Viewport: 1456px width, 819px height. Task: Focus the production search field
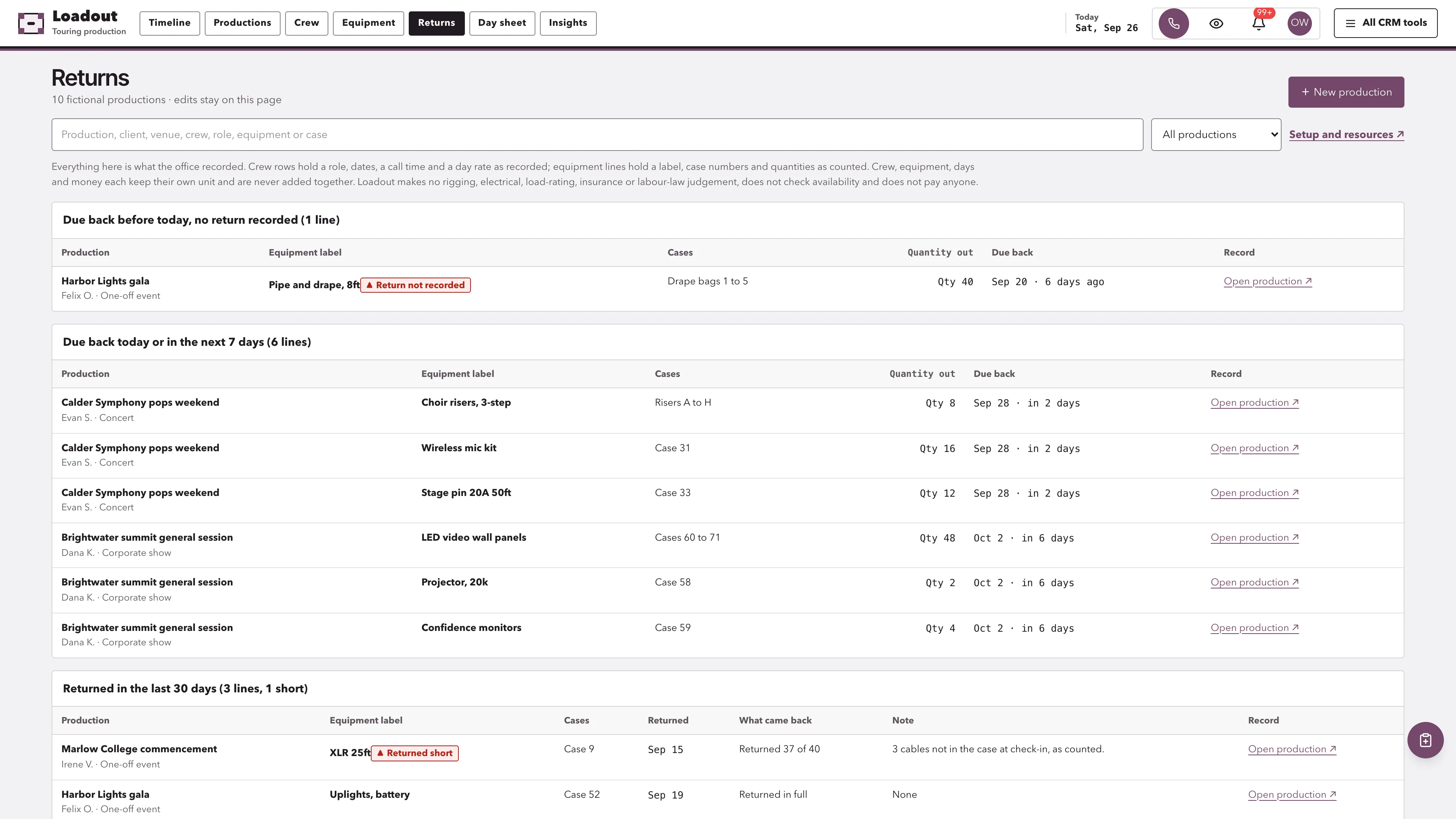click(597, 135)
